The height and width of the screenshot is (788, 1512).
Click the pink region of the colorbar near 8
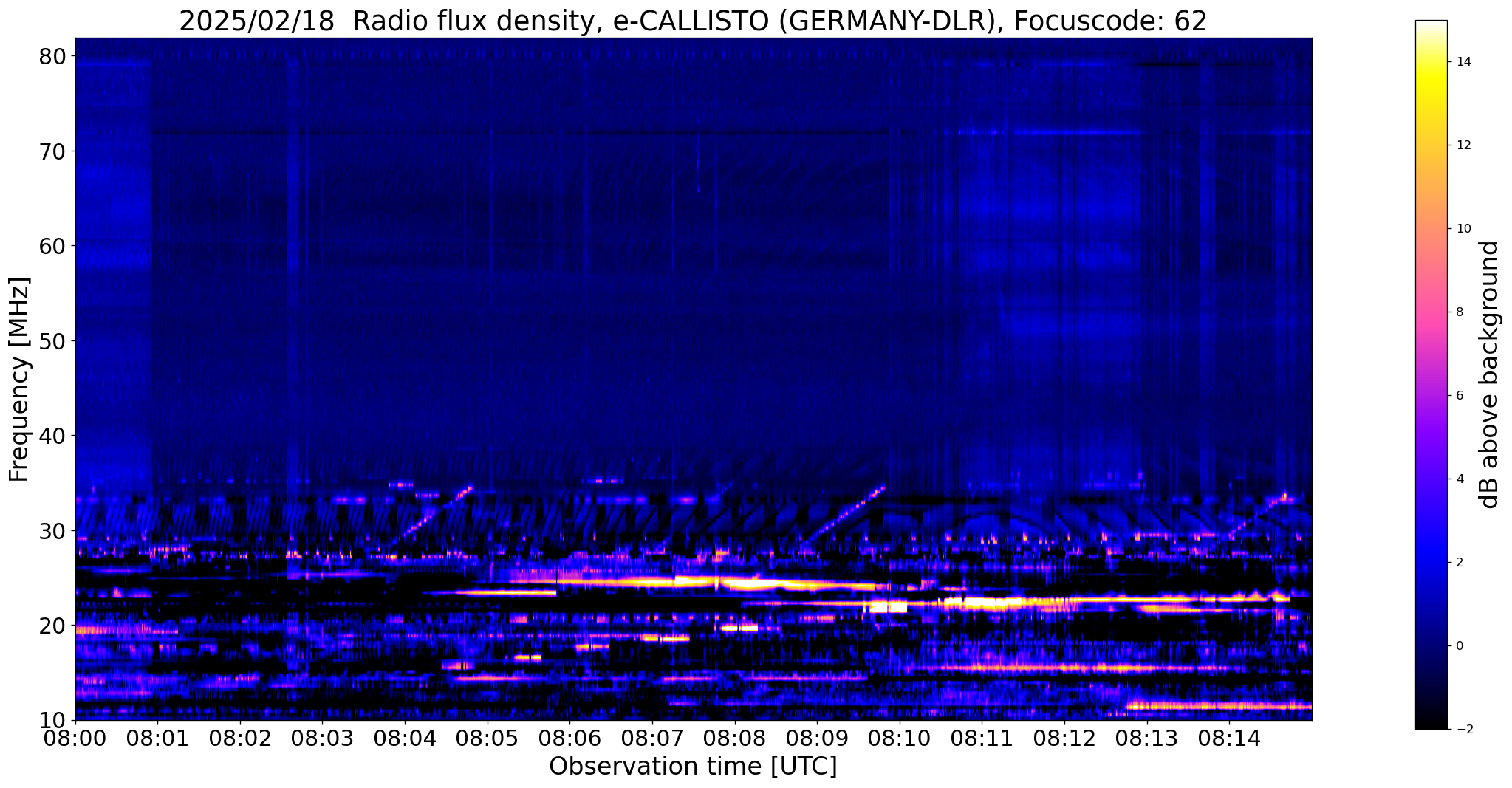tap(1431, 312)
